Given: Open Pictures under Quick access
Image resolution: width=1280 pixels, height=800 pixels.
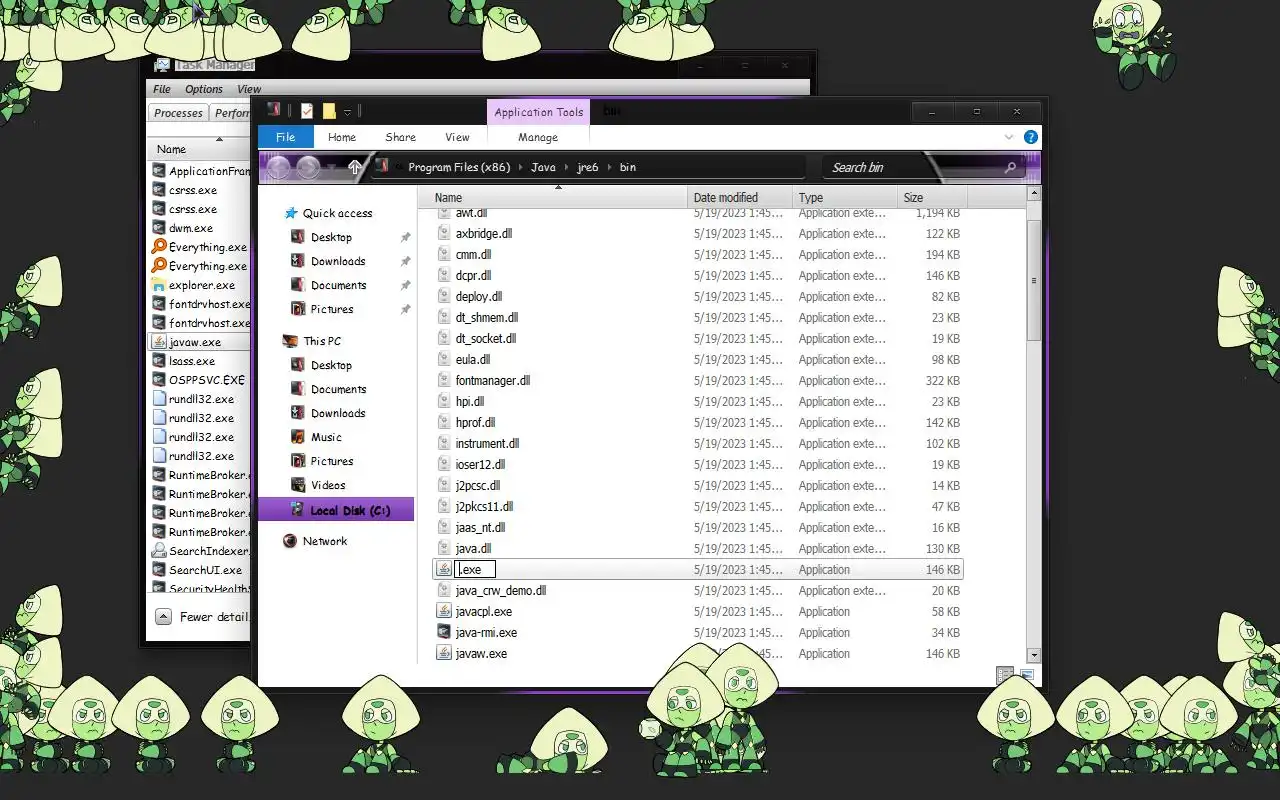Looking at the screenshot, I should tap(332, 309).
